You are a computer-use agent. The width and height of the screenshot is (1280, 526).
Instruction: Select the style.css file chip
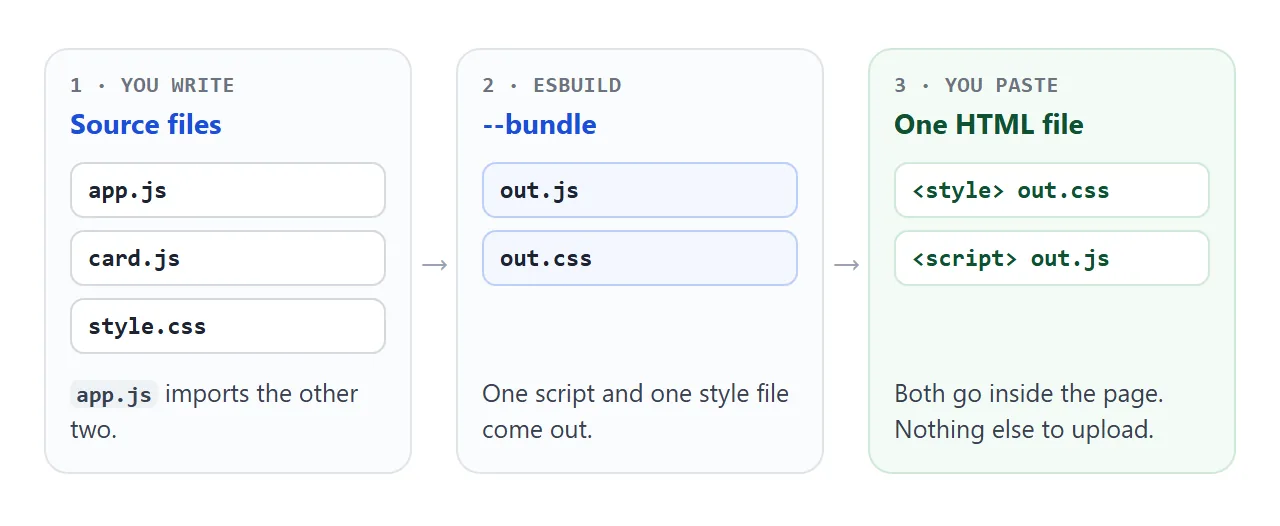click(228, 326)
